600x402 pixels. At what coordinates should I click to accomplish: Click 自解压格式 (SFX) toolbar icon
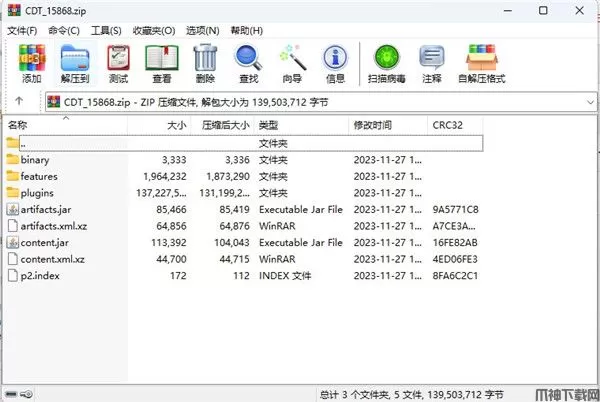coord(482,58)
